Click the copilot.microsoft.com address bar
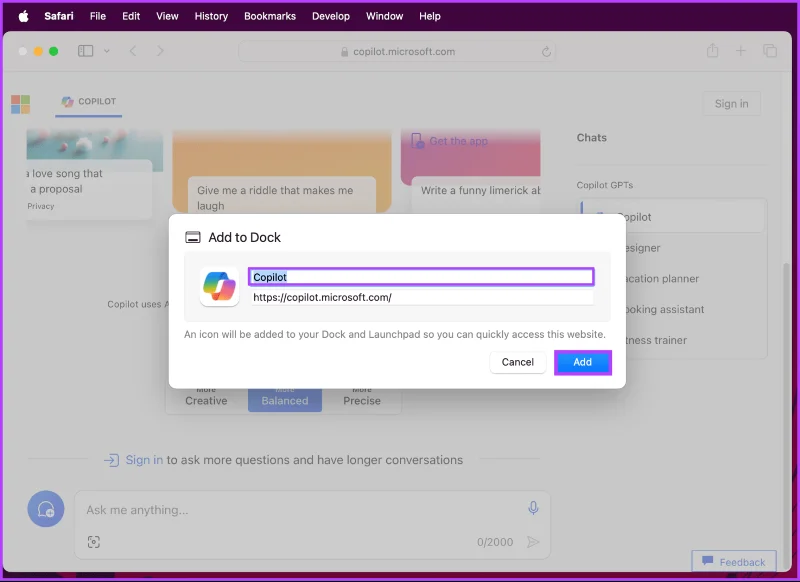 coord(397,52)
